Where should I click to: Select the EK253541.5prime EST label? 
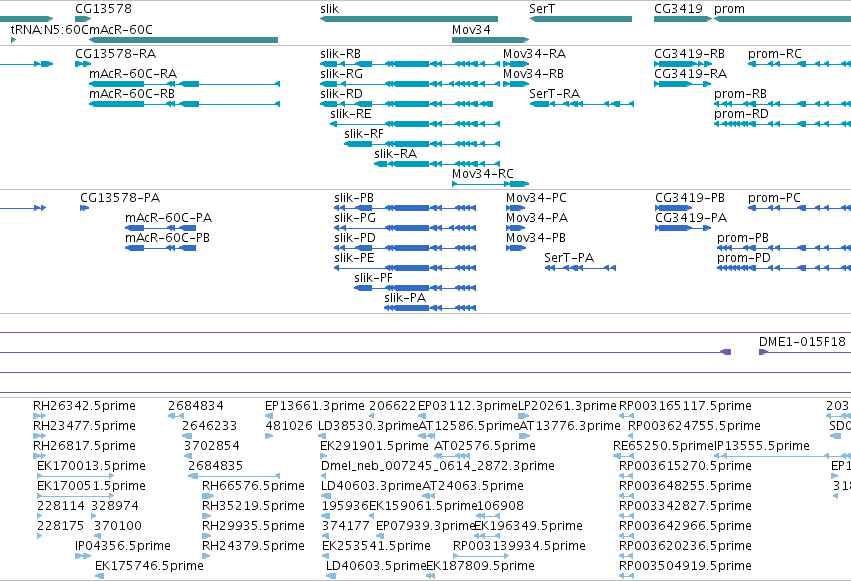coord(376,546)
